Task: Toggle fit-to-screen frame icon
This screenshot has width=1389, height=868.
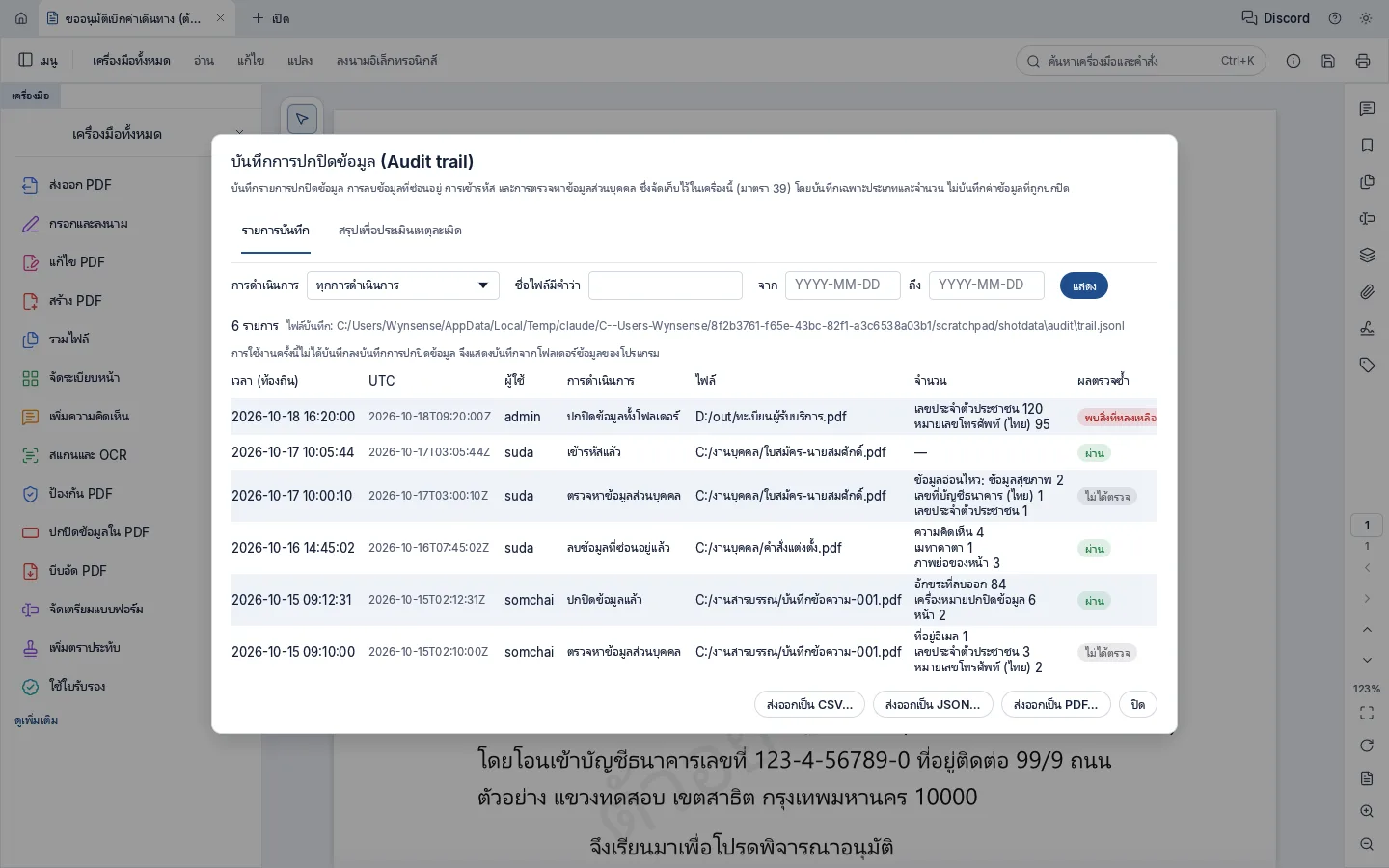Action: (1367, 713)
